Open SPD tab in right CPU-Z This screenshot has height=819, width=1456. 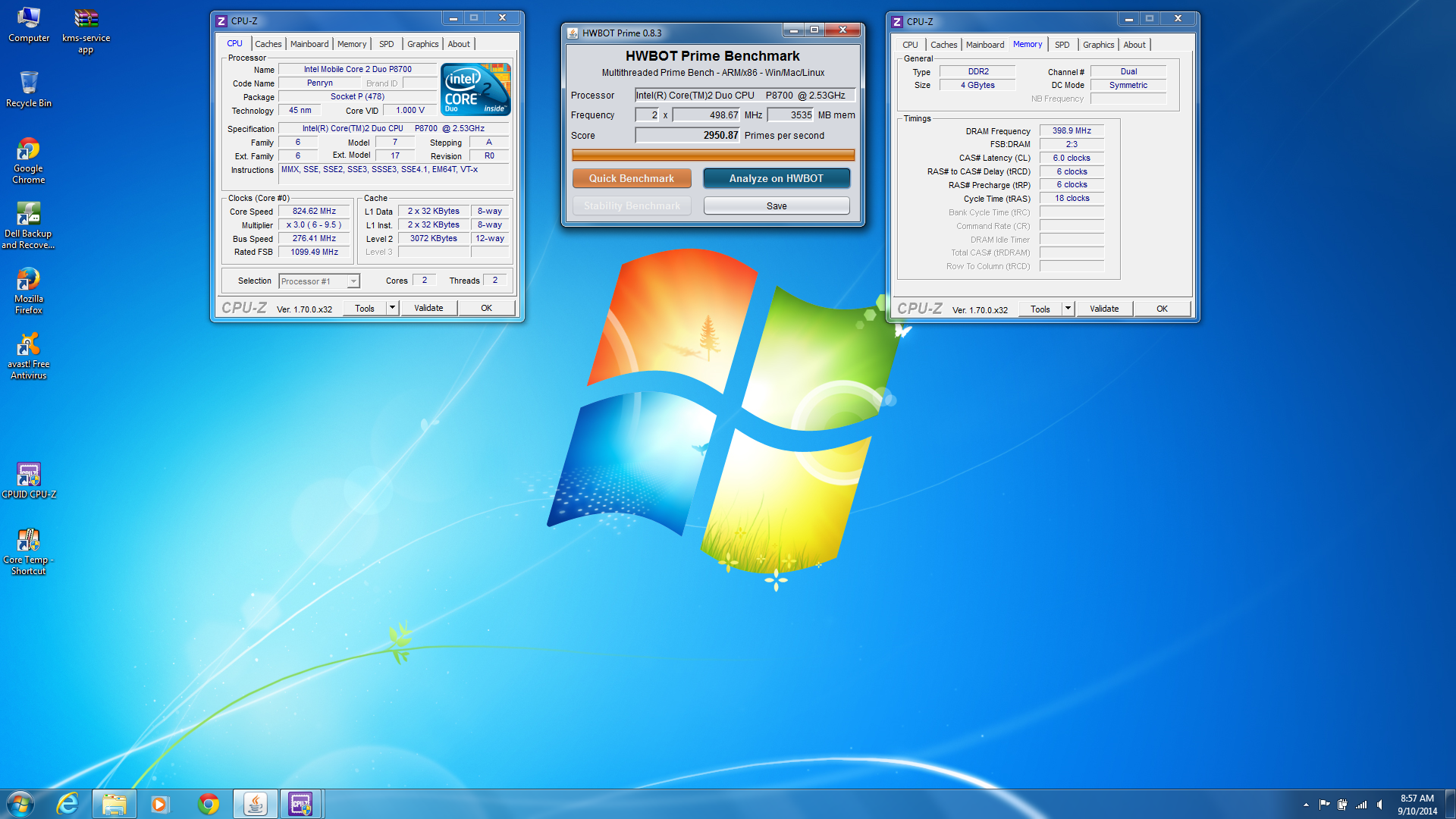tap(1062, 45)
